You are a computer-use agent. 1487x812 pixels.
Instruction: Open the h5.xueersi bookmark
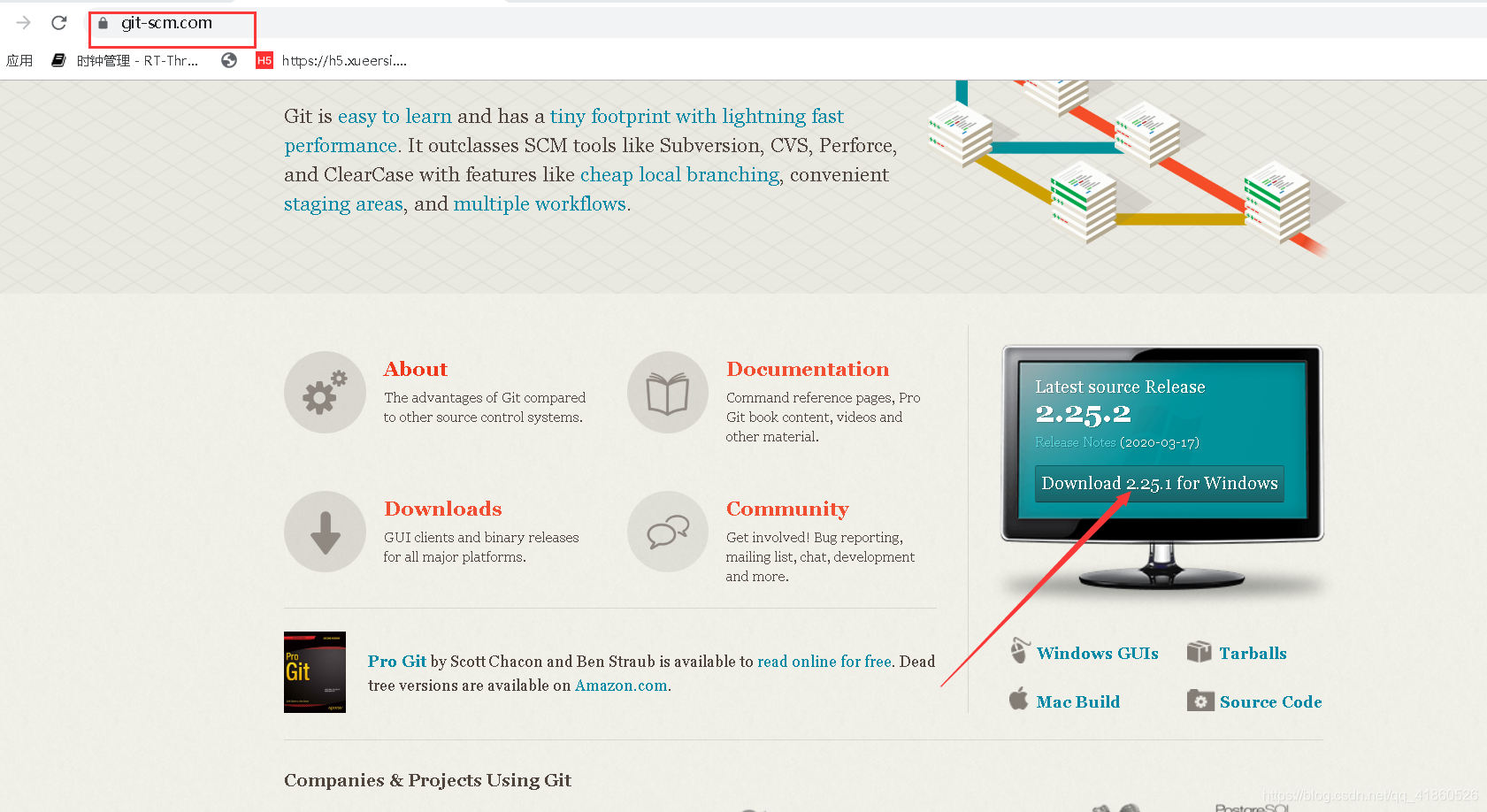point(332,60)
